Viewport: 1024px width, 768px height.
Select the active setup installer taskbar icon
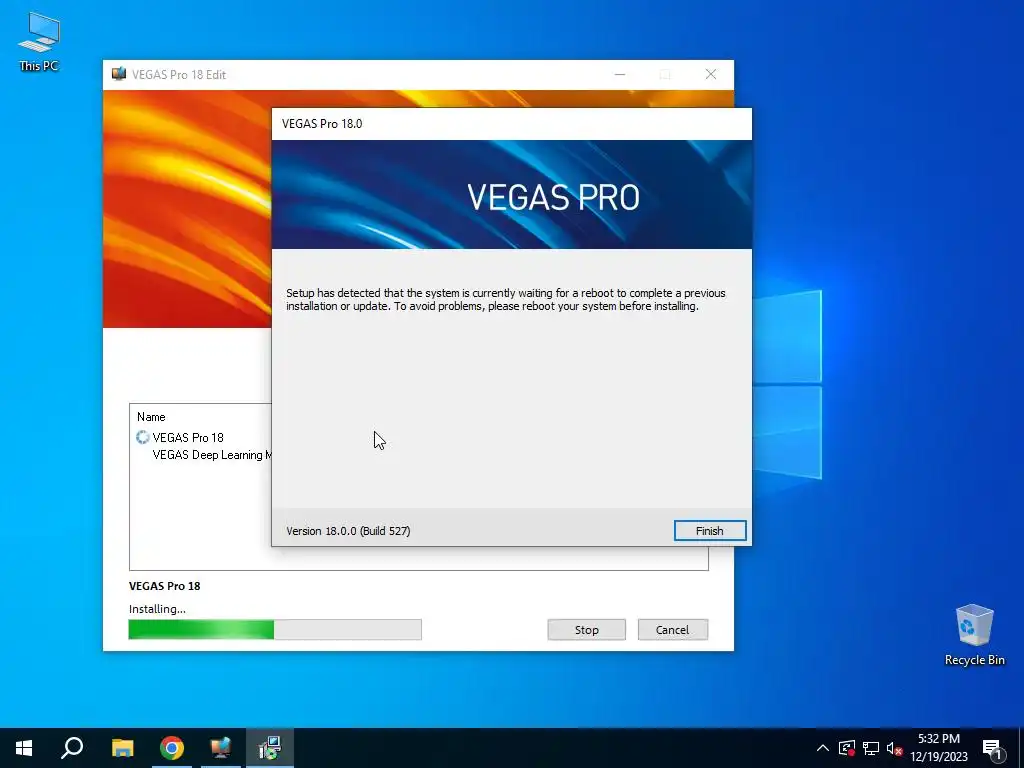tap(270, 748)
